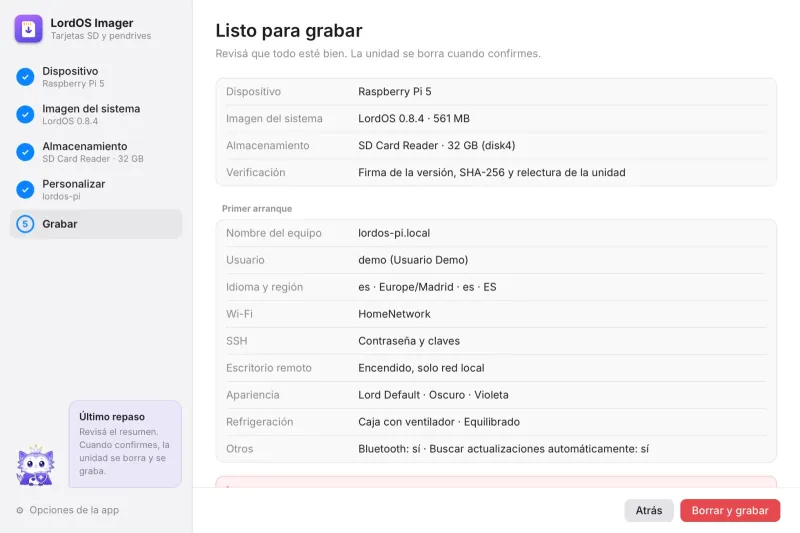Viewport: 800px width, 533px height.
Task: Click the es · Europe/Madrid · es · ES value
Action: [427, 287]
